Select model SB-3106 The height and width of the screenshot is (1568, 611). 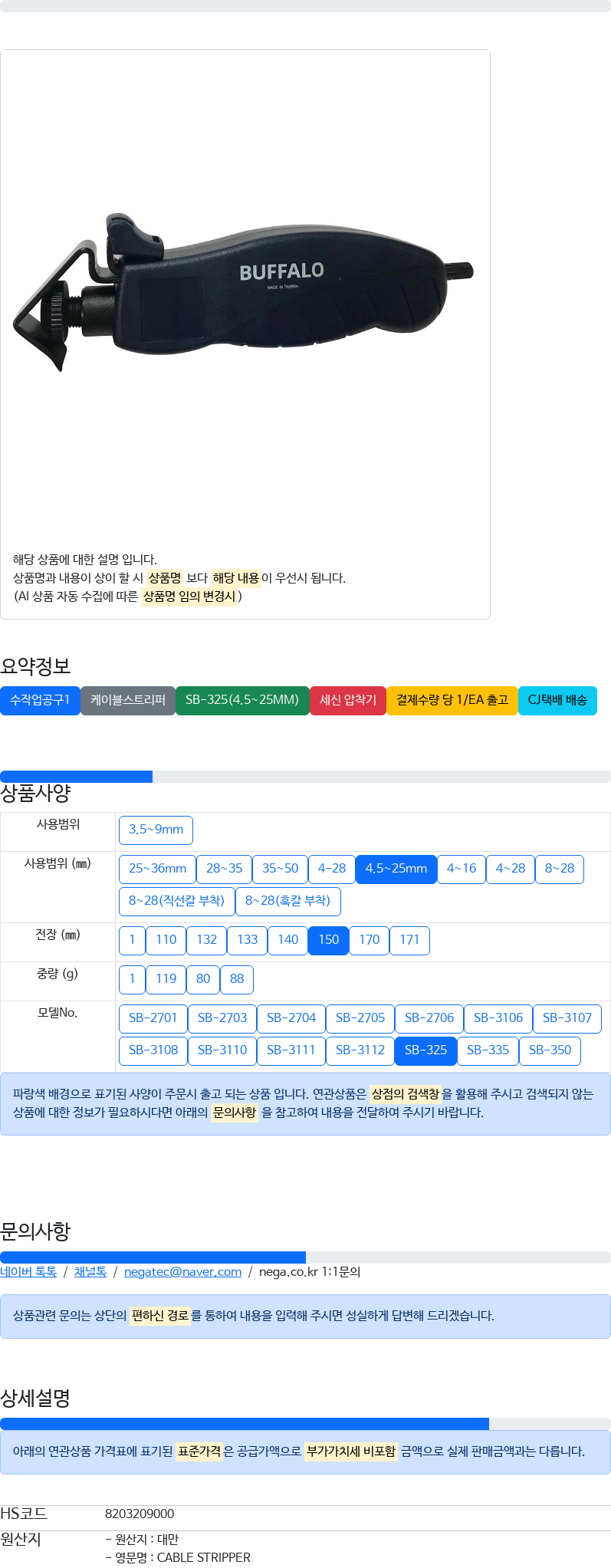pos(498,1018)
